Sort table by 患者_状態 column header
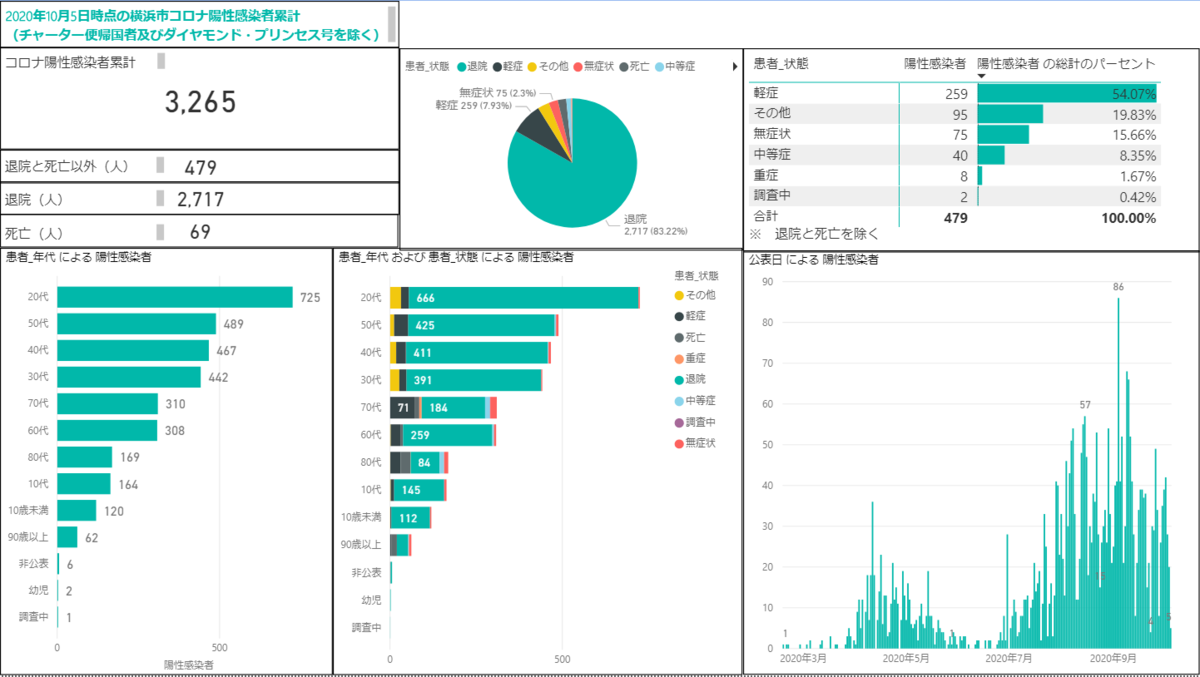 click(781, 63)
